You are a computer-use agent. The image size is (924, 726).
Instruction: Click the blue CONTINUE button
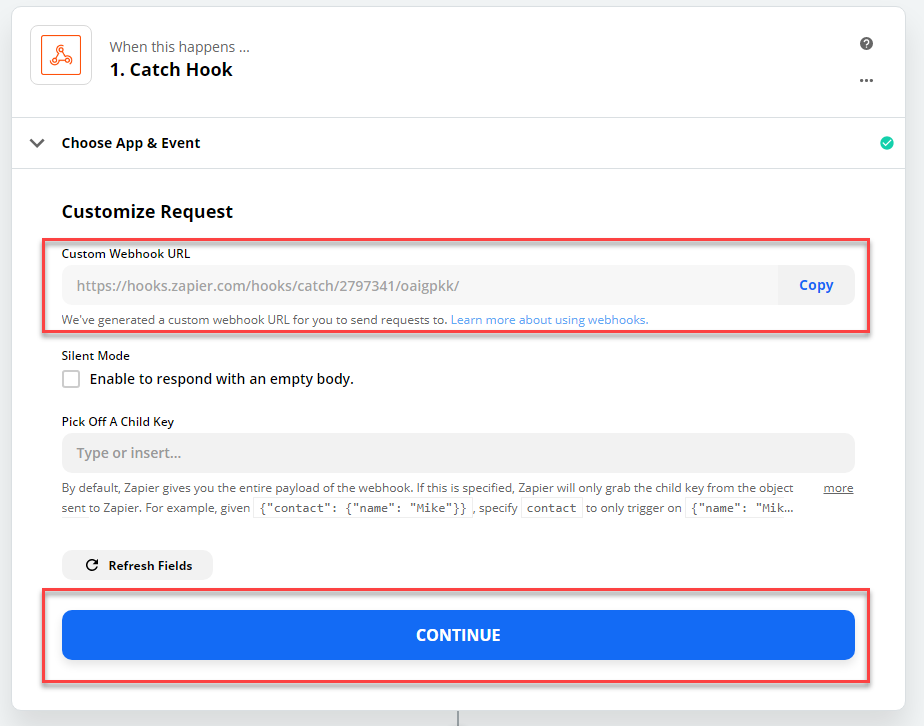tap(458, 635)
